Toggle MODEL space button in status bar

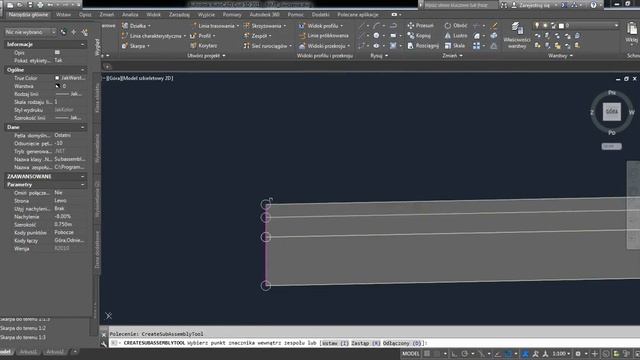pyautogui.click(x=411, y=353)
